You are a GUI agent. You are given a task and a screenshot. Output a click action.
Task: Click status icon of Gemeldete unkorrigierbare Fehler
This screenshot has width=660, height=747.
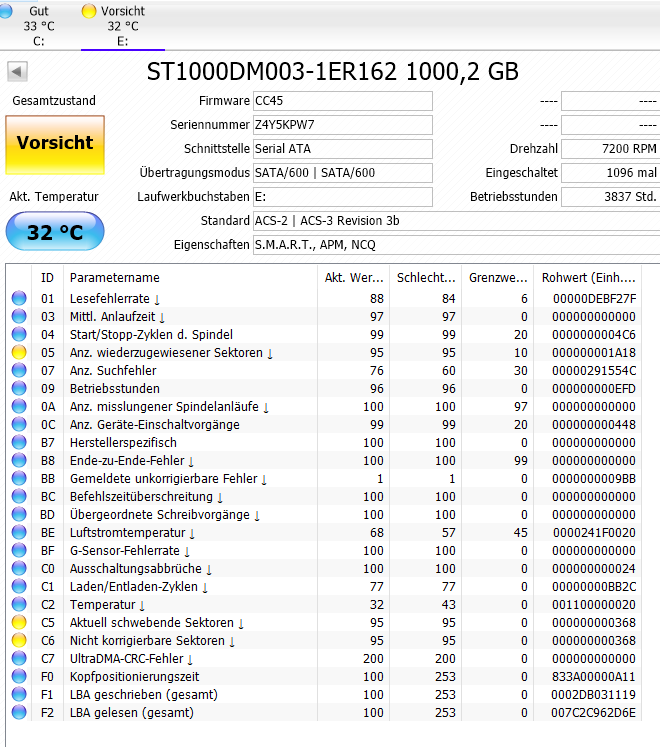click(19, 478)
